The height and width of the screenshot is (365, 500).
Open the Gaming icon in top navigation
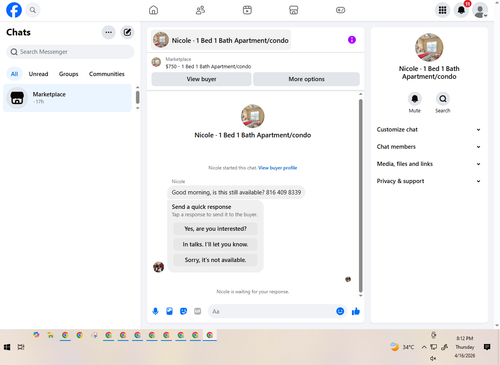coord(340,10)
